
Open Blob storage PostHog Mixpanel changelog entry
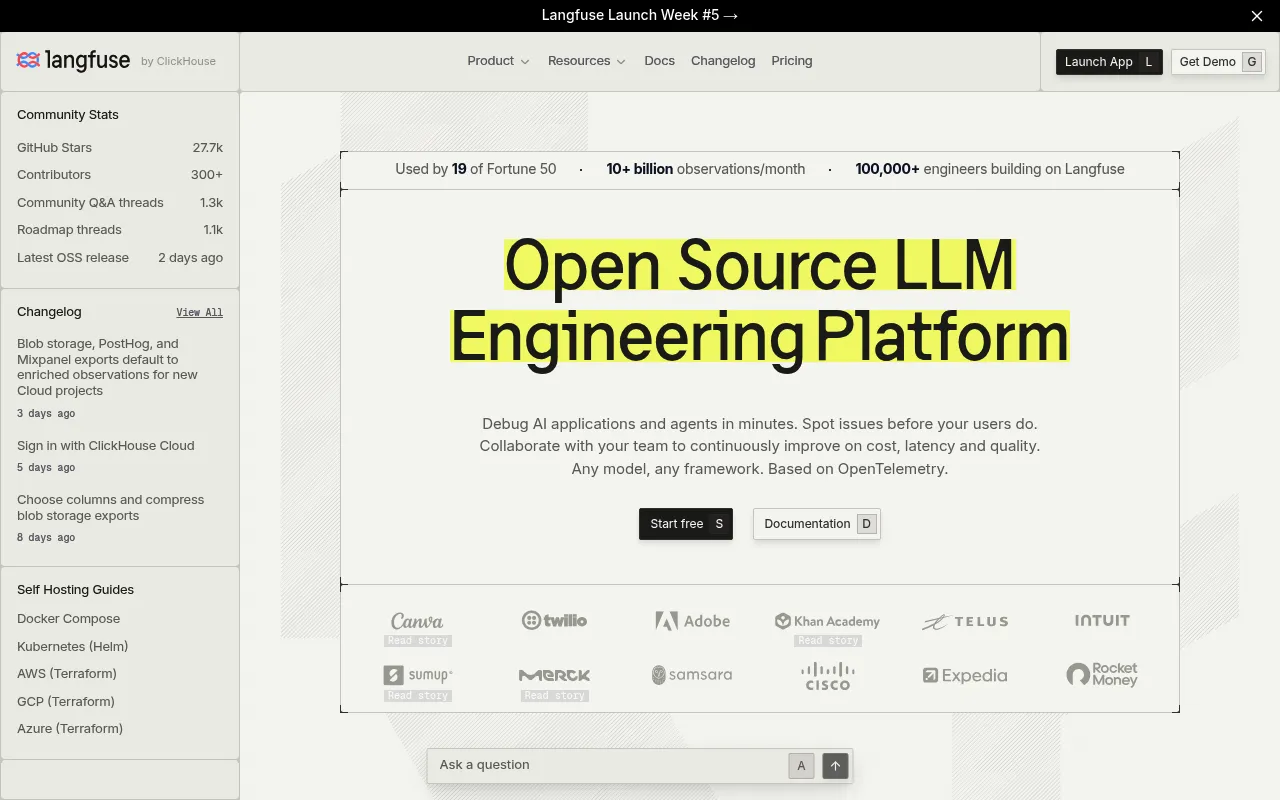click(120, 378)
